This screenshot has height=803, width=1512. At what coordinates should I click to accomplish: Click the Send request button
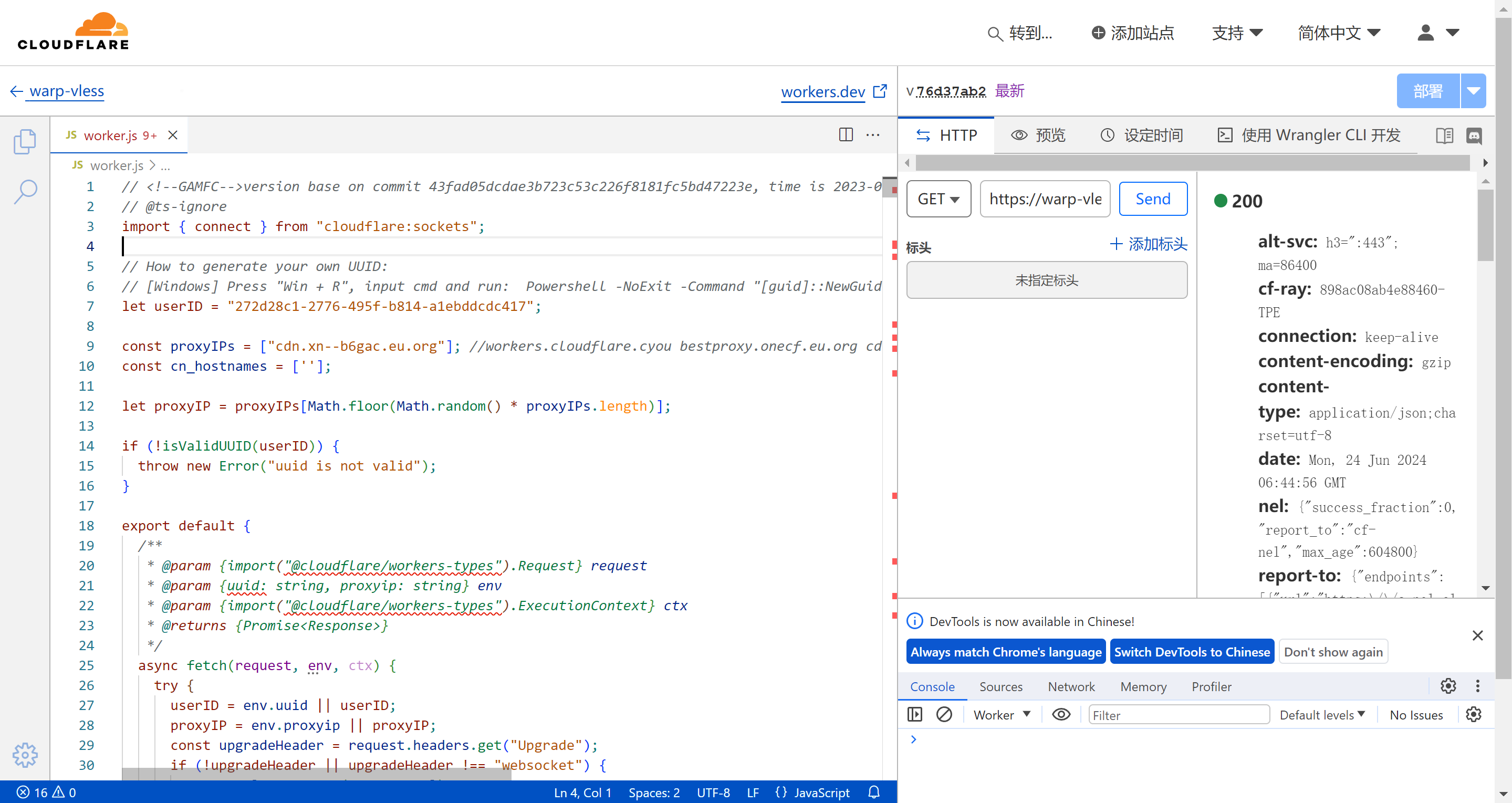[1153, 199]
